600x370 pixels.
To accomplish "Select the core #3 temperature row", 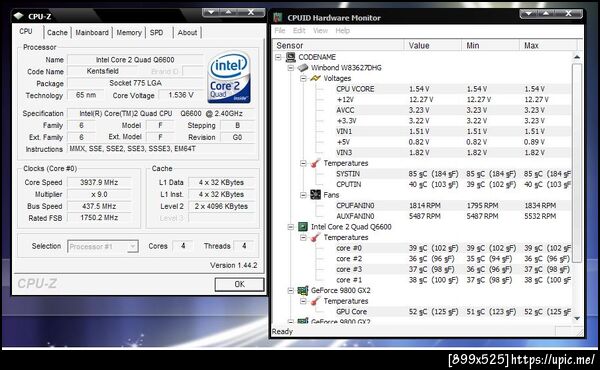I will tap(452, 269).
